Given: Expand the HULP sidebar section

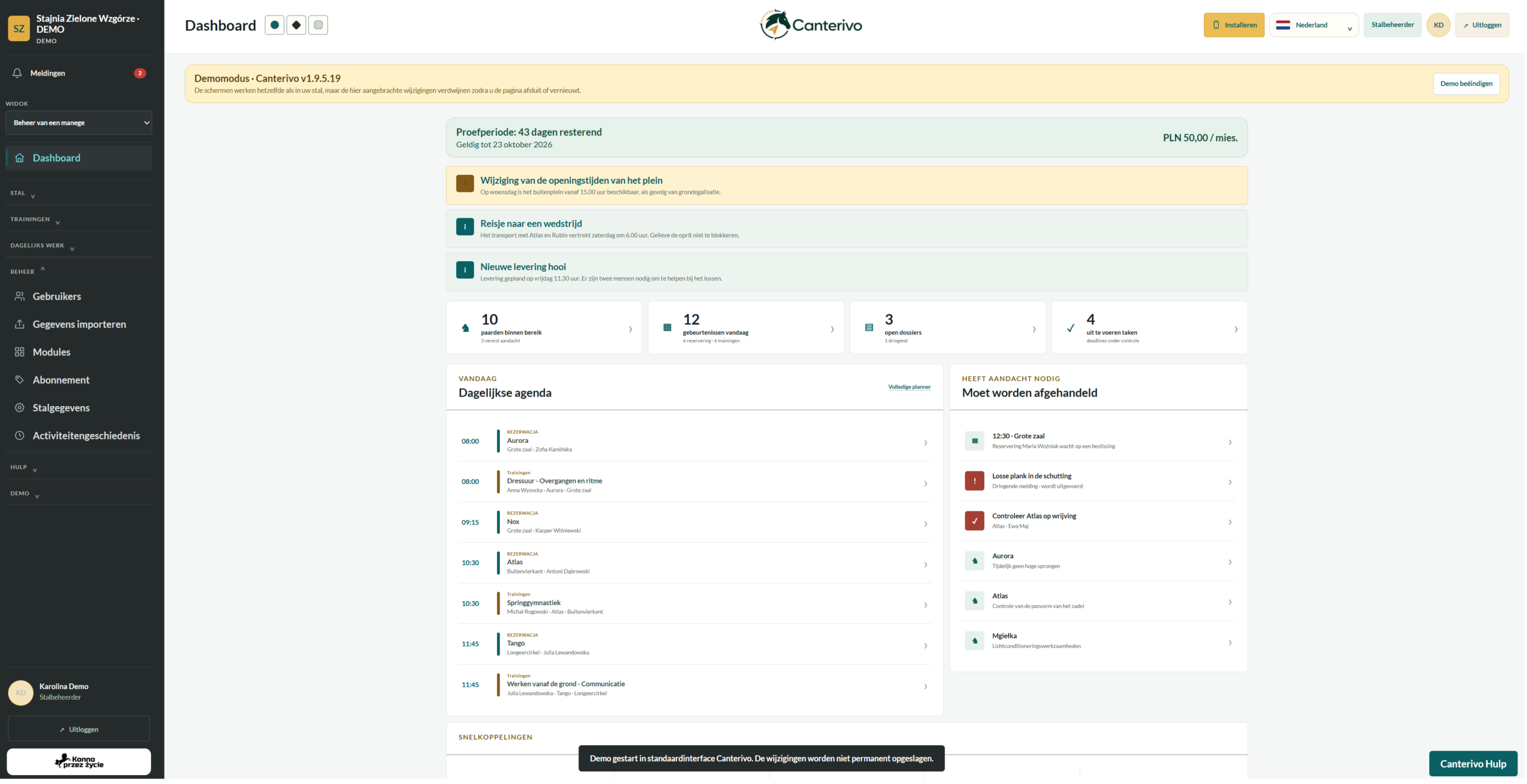Looking at the screenshot, I should pyautogui.click(x=79, y=467).
